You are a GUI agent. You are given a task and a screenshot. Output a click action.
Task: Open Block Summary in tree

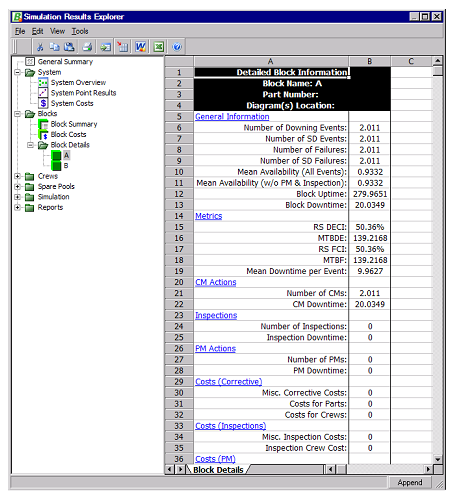(x=74, y=124)
